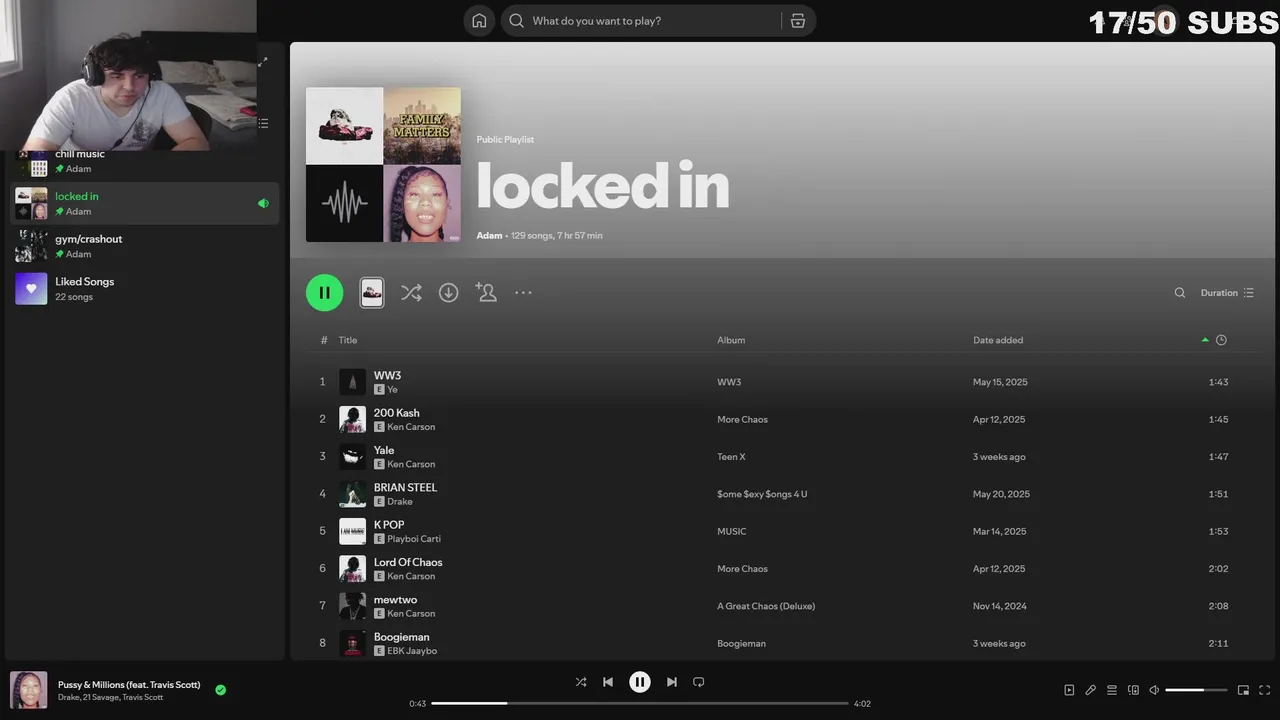Open the play queue icon
This screenshot has width=1280, height=720.
1112,690
